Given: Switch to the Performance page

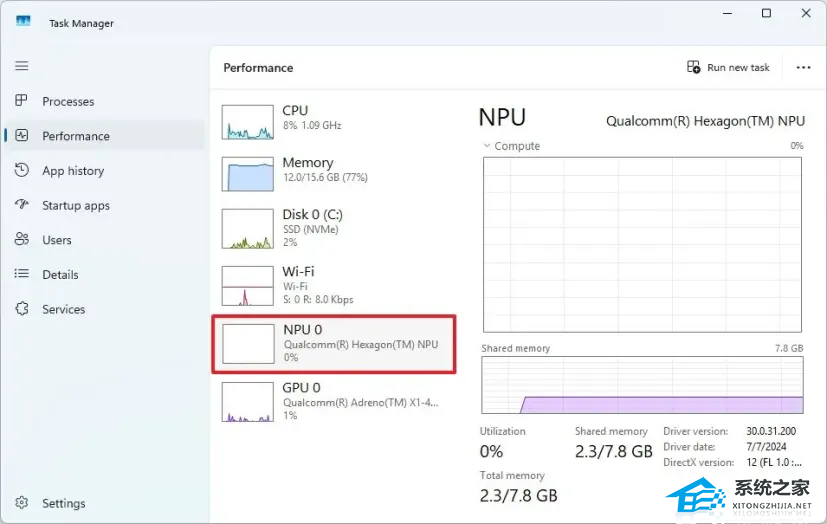Looking at the screenshot, I should click(104, 135).
